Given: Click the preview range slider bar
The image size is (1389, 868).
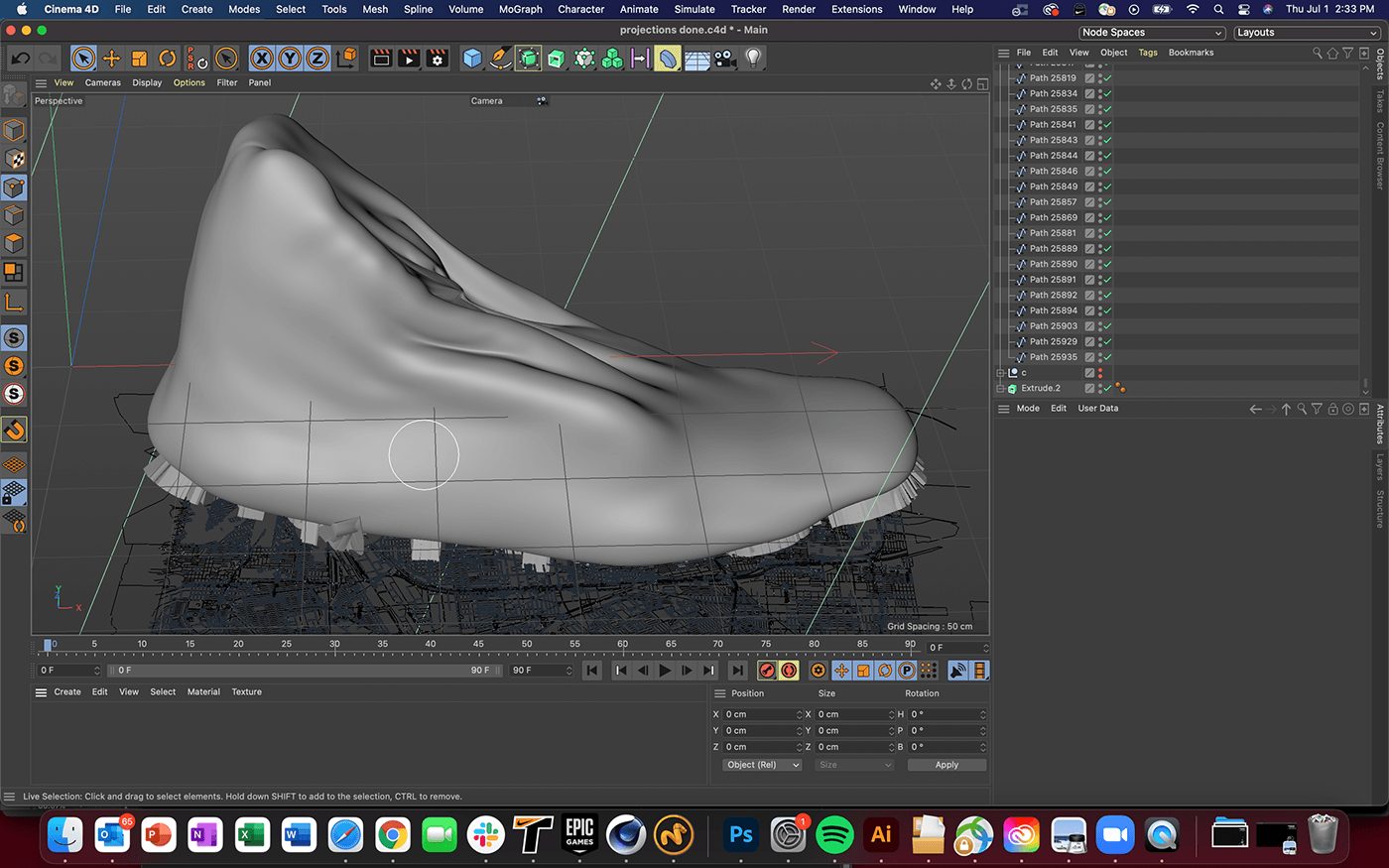Looking at the screenshot, I should click(x=307, y=671).
